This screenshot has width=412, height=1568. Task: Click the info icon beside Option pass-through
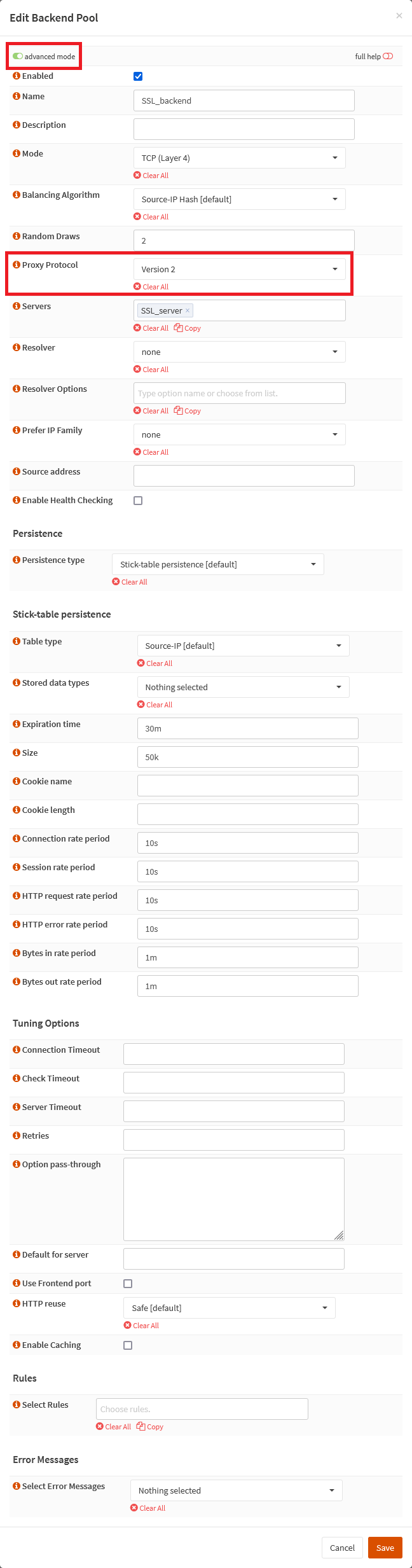(17, 1164)
